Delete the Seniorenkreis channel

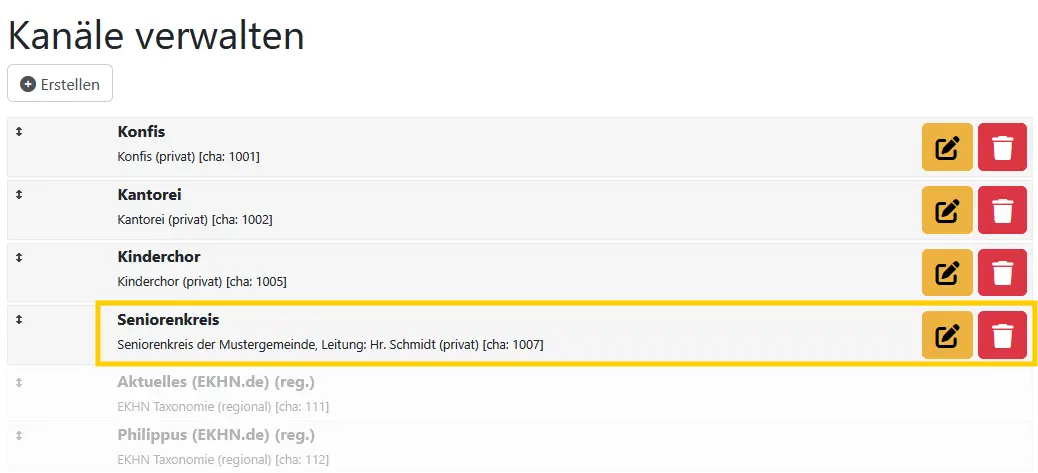tap(1002, 335)
